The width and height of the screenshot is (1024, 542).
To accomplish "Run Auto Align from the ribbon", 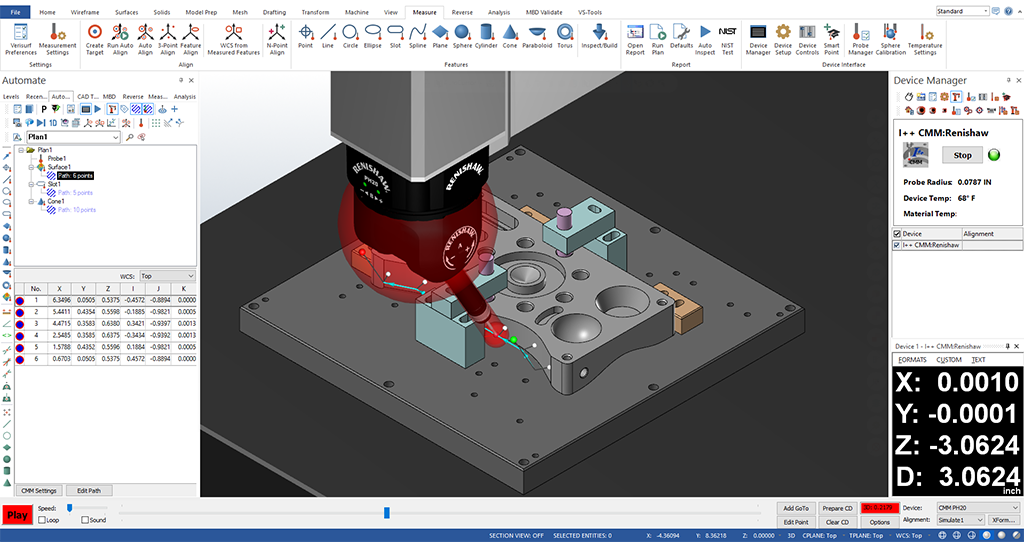I will pyautogui.click(x=120, y=39).
